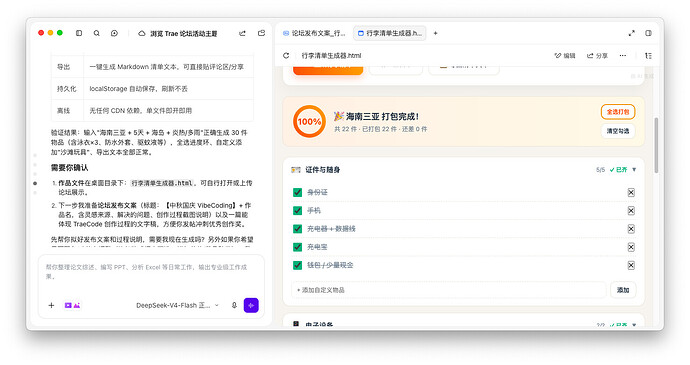Image resolution: width=690 pixels, height=365 pixels.
Task: Uncheck the 充电器+数据线 checkbox
Action: tap(297, 229)
